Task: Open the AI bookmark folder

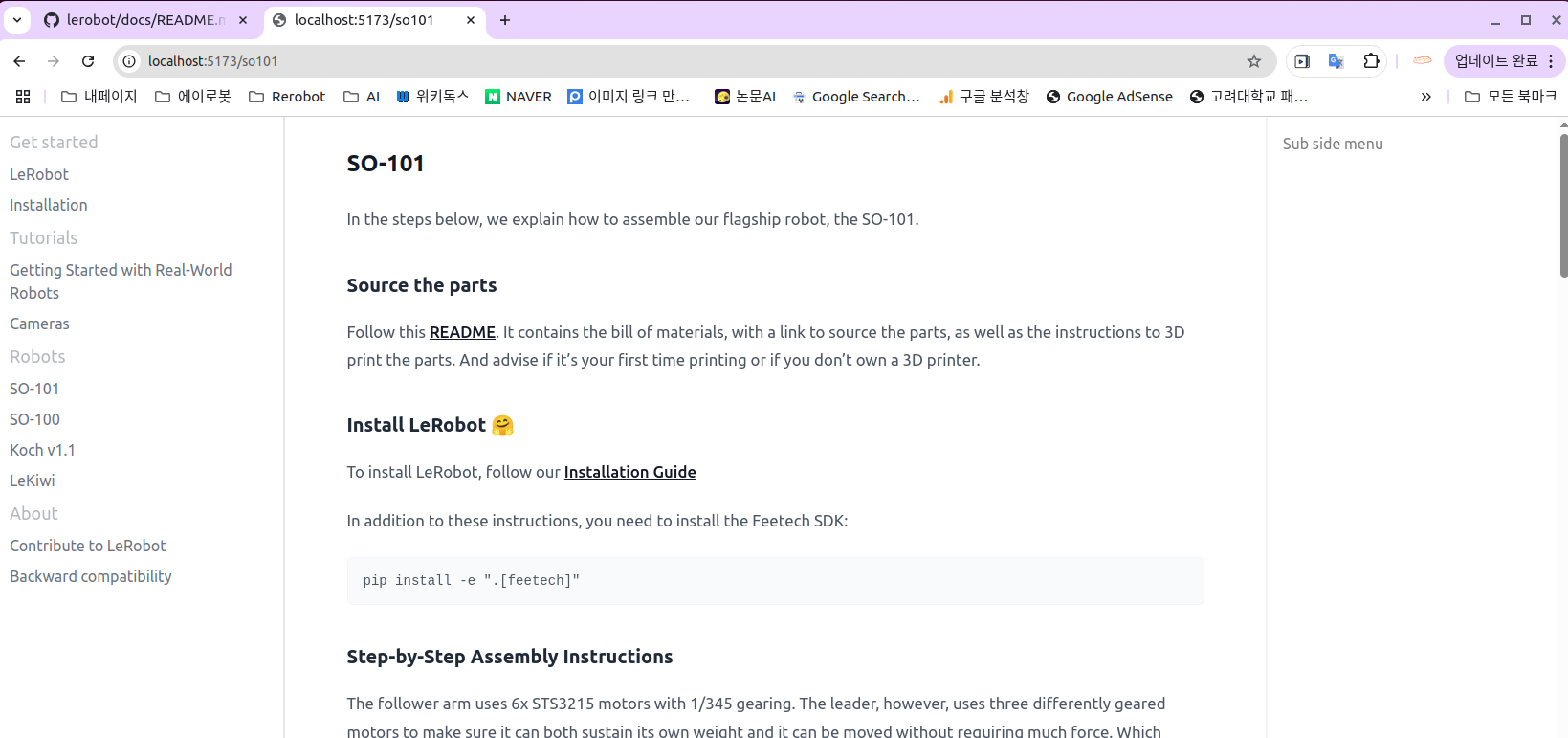Action: click(x=362, y=97)
